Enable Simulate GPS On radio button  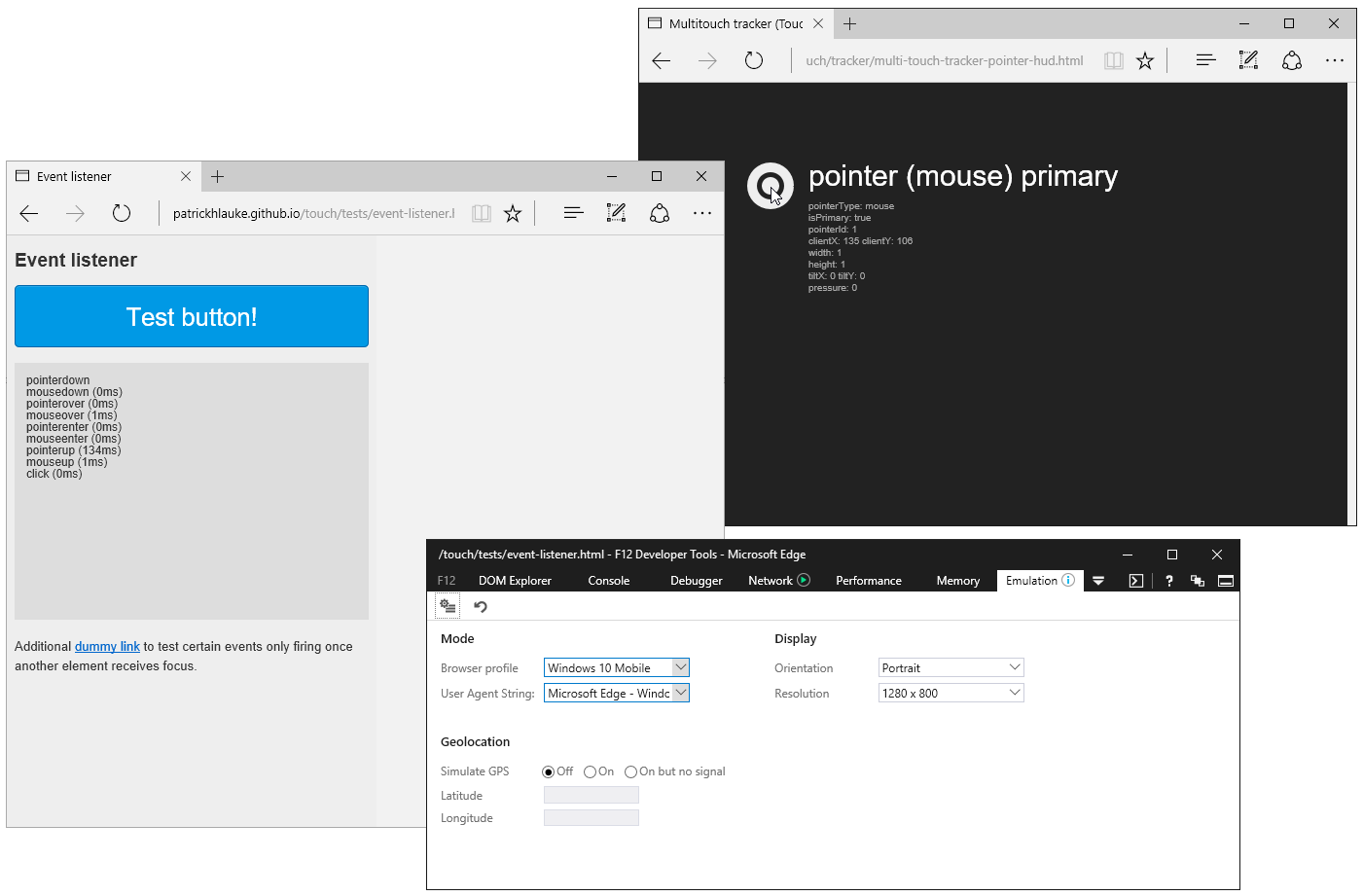coord(590,771)
